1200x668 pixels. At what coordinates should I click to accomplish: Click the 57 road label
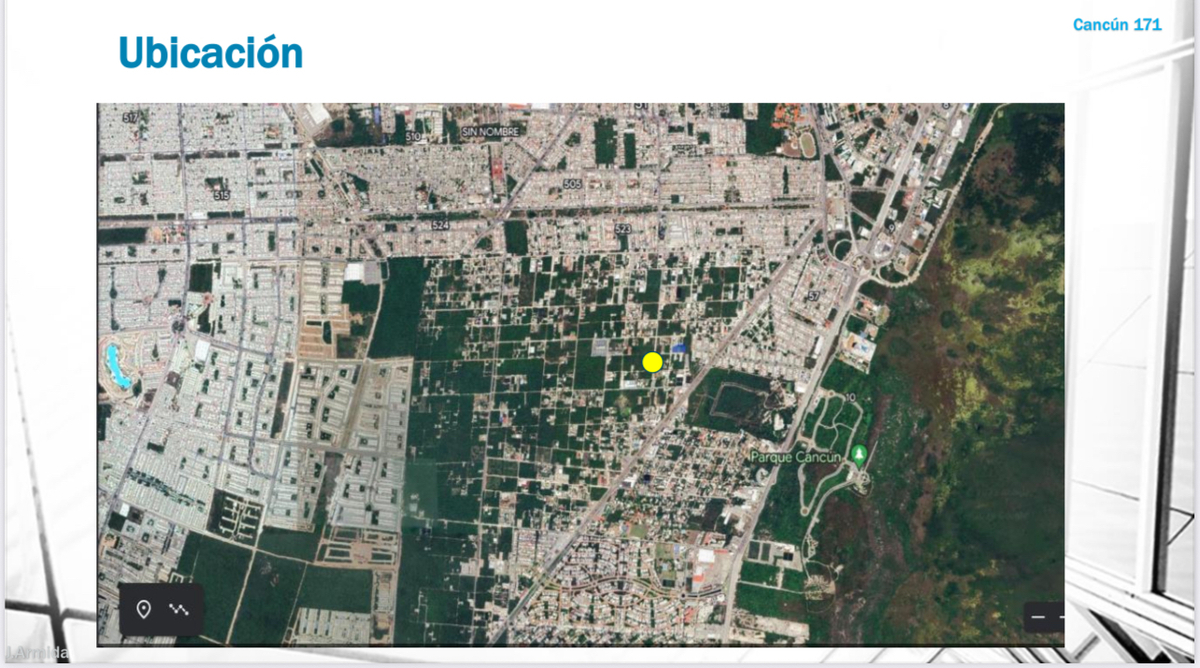tap(813, 295)
